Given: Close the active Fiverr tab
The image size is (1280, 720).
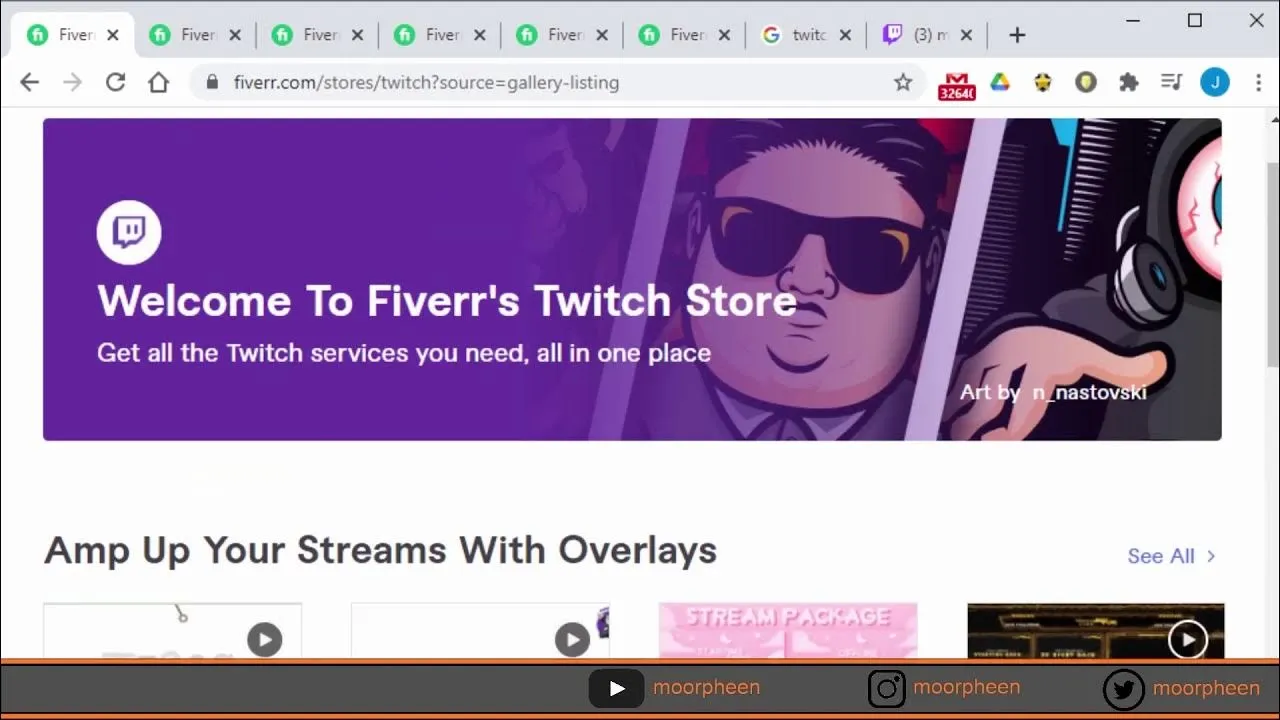Looking at the screenshot, I should click(113, 35).
